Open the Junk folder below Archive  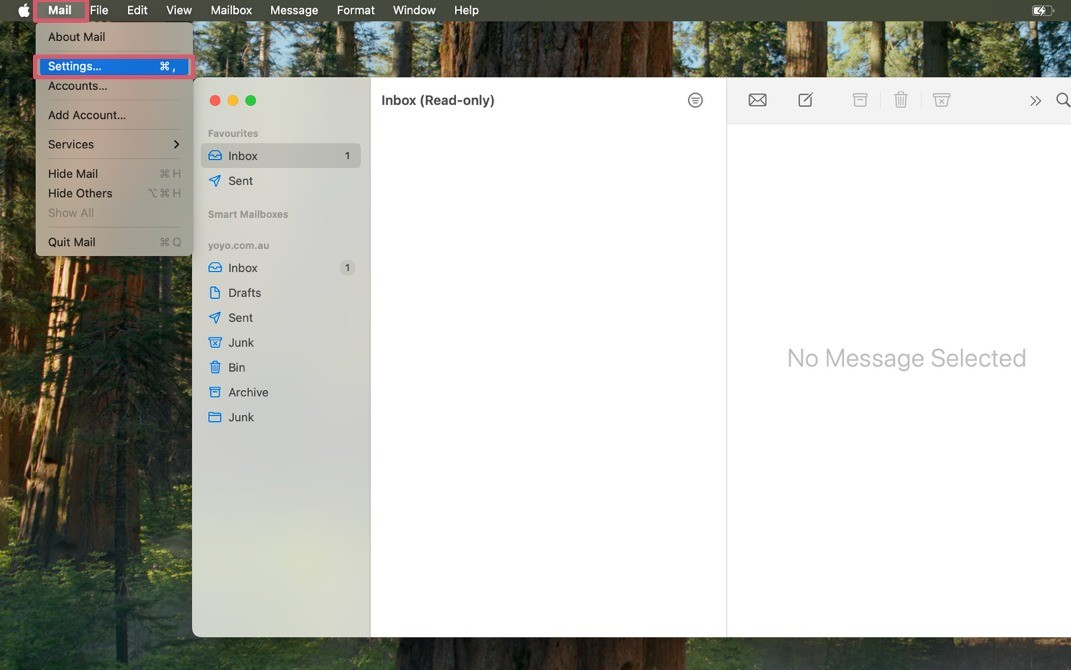click(281, 417)
